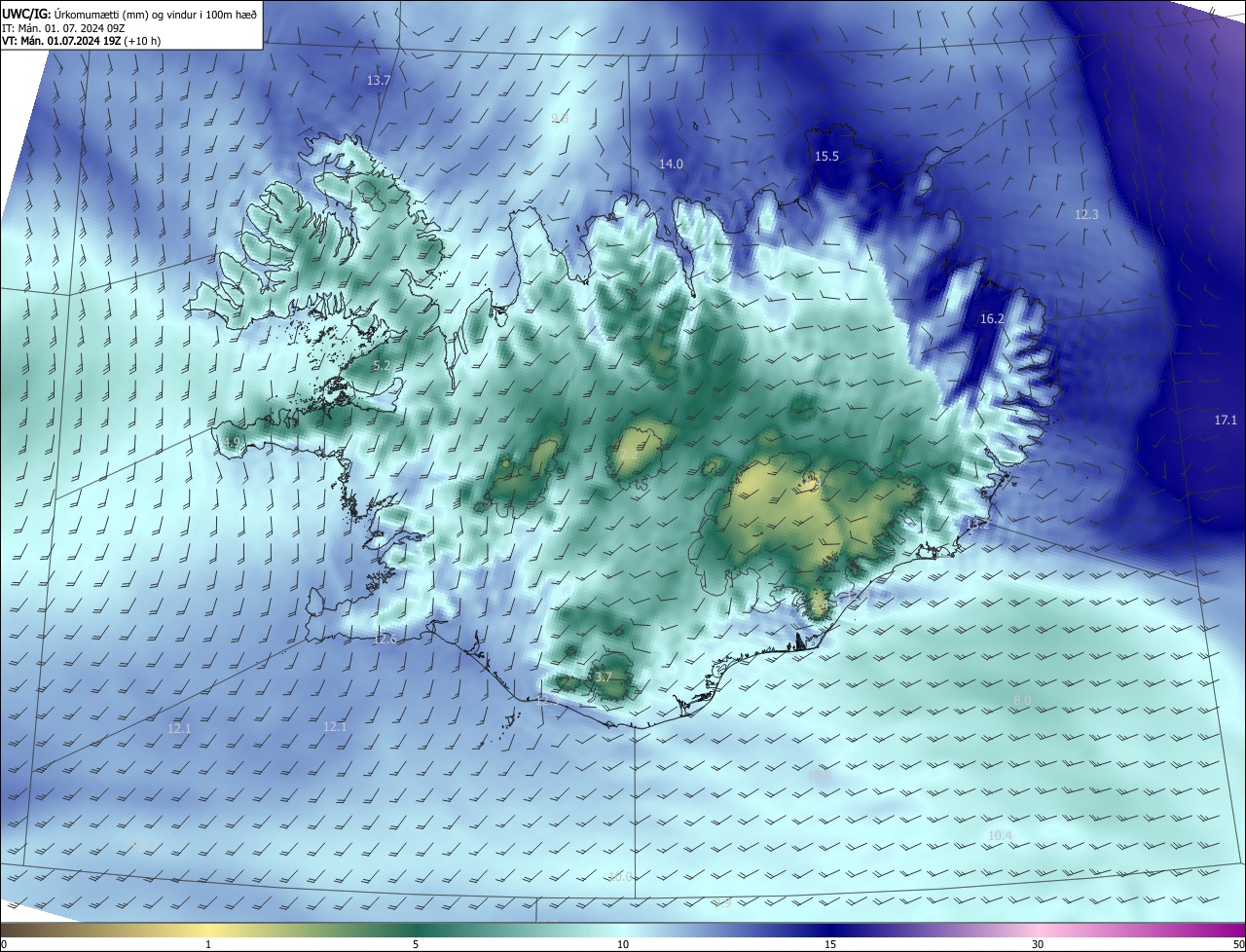Click the colour bar tick label '5'
The width and height of the screenshot is (1246, 952).
416,944
